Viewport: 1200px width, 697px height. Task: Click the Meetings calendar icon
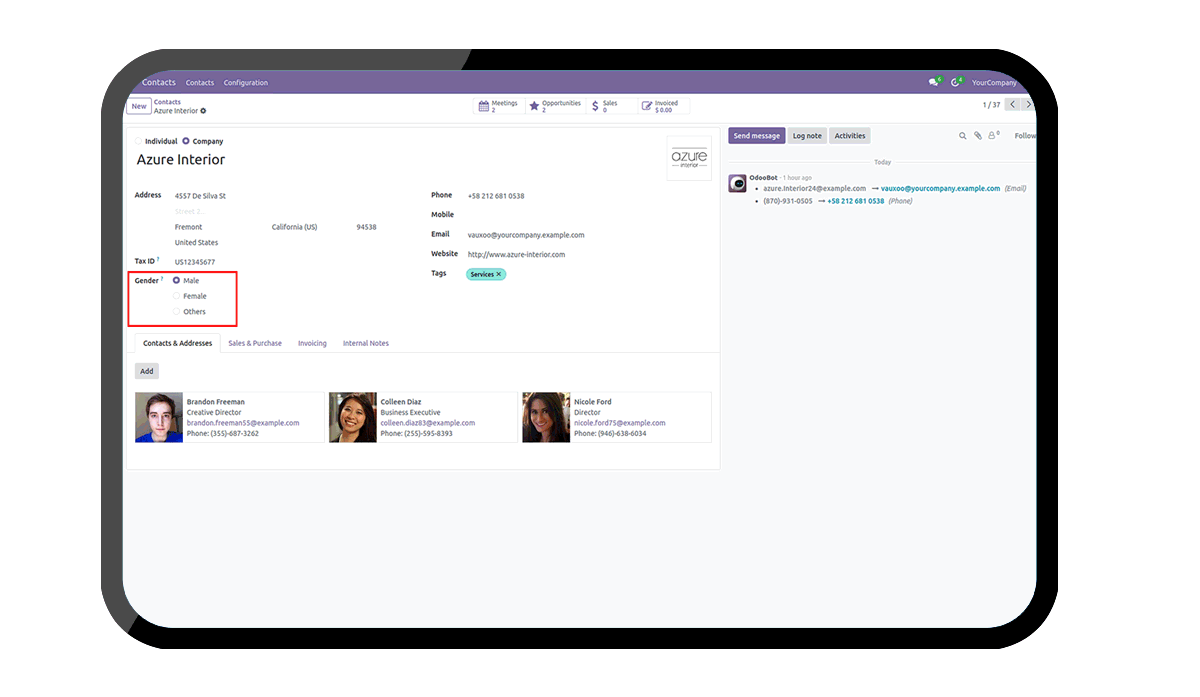484,106
